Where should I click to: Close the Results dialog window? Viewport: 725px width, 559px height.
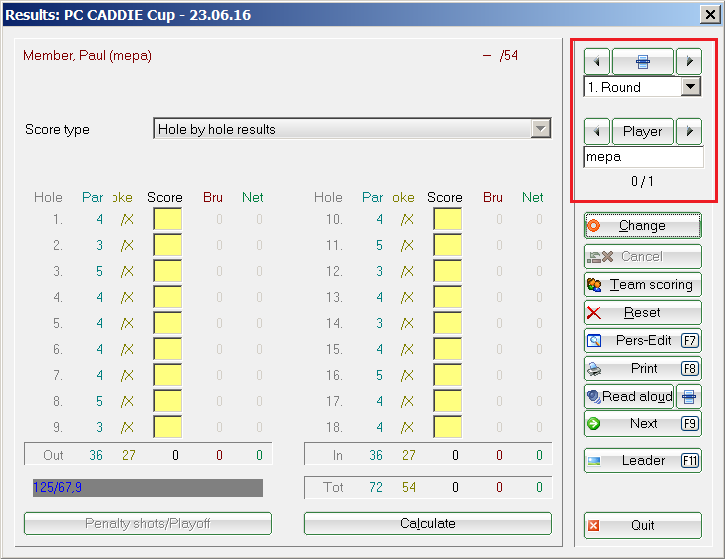coord(710,15)
